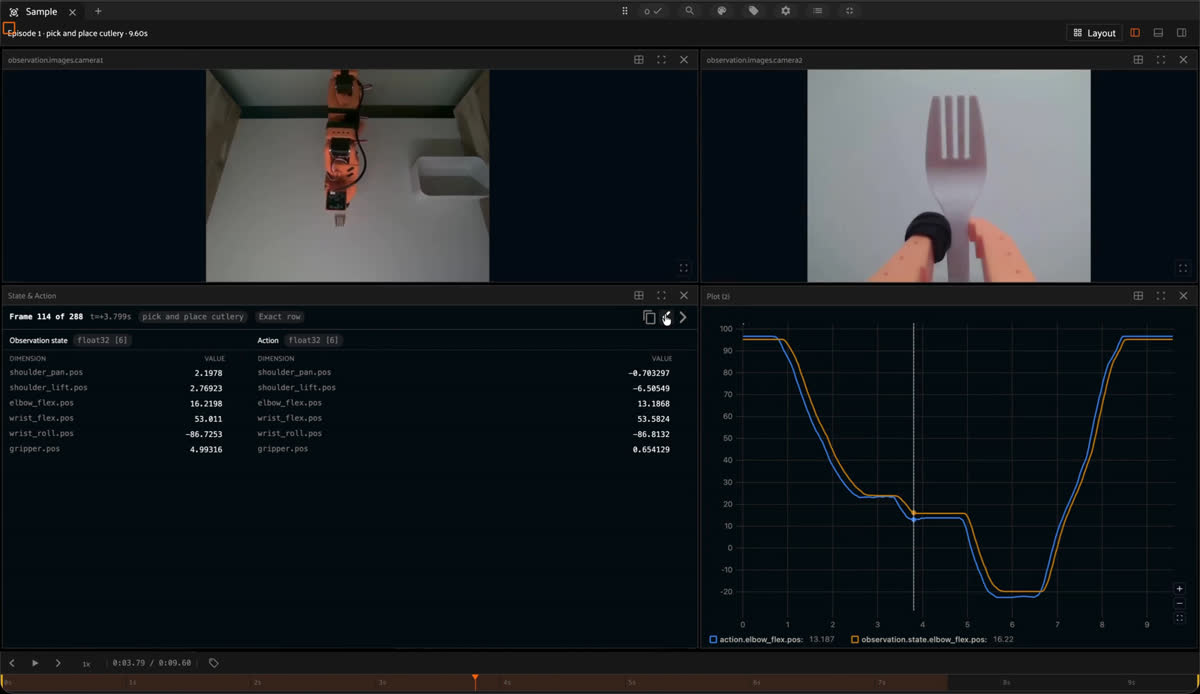Seek timeline to the 8s mark

pyautogui.click(x=1006, y=683)
